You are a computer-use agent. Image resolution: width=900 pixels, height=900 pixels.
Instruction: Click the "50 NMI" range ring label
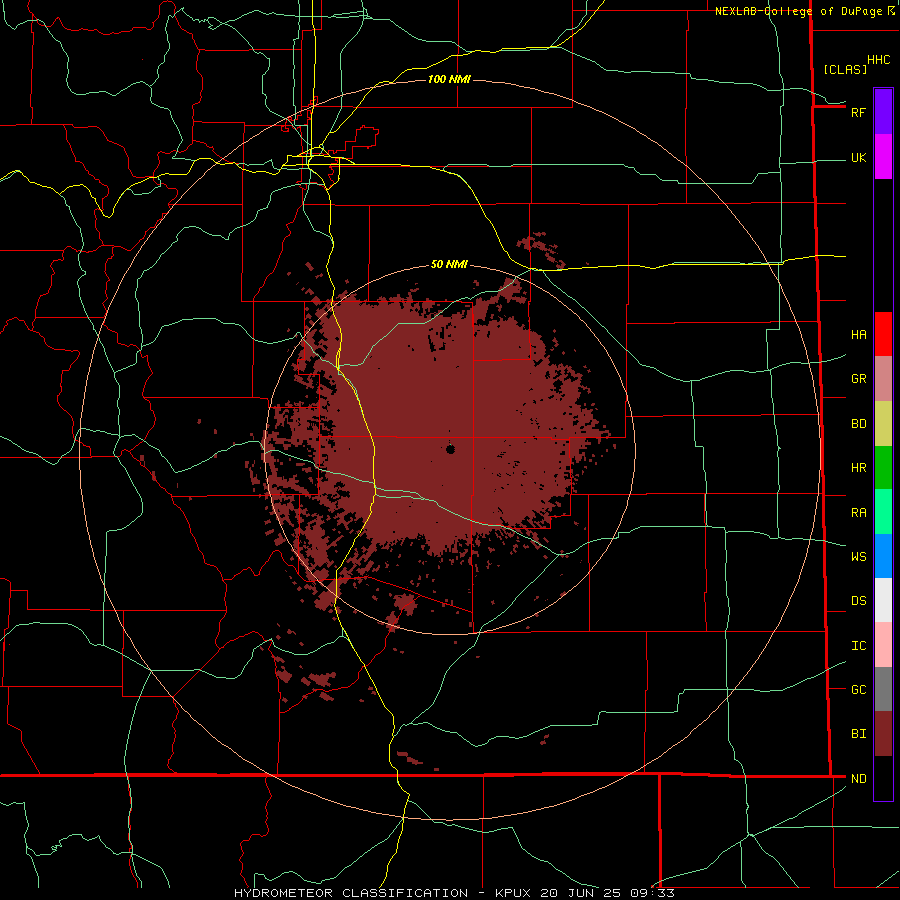pos(449,264)
